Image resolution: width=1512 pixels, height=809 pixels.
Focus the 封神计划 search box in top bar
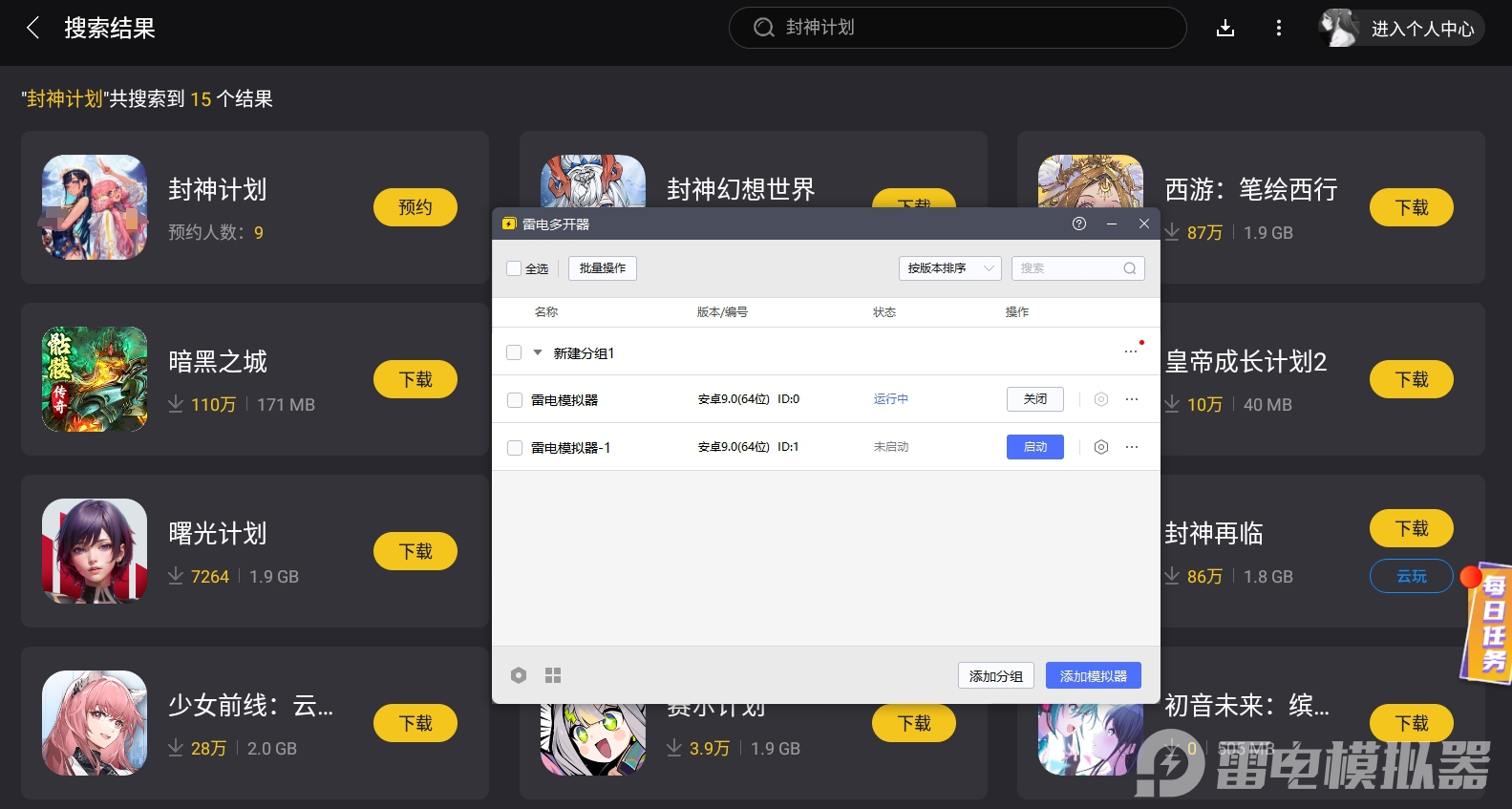tap(957, 28)
